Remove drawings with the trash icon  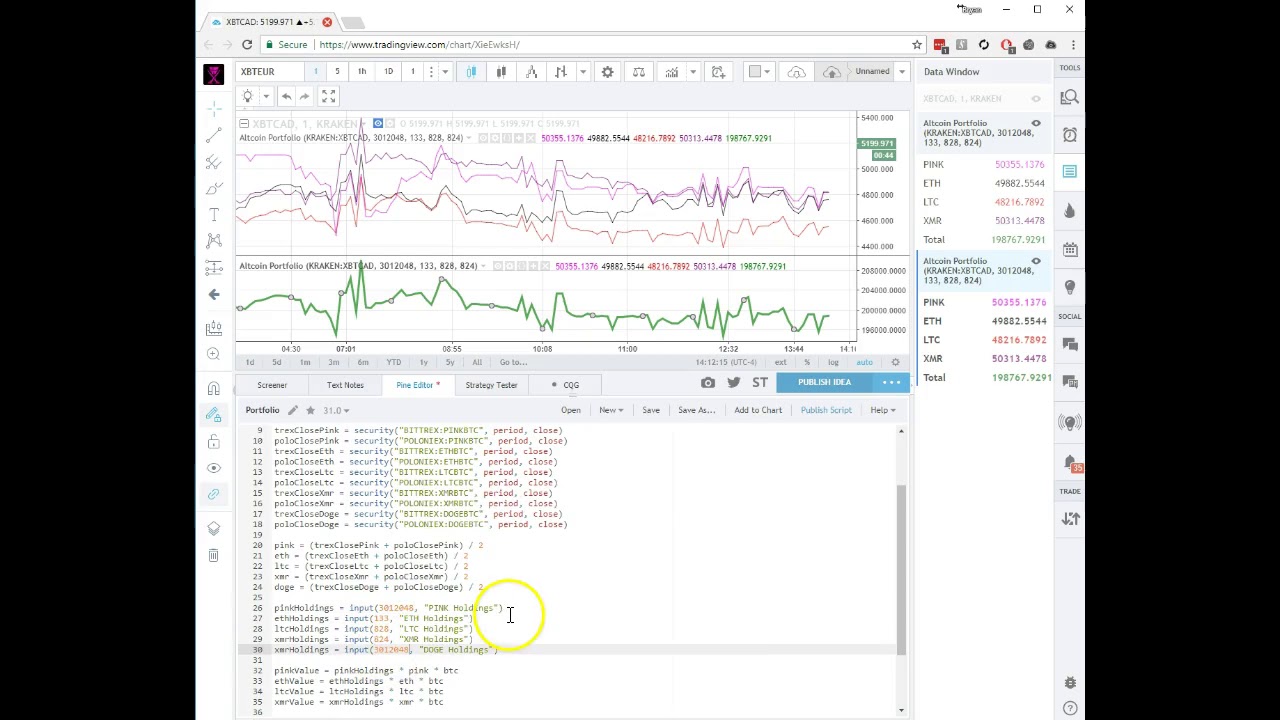tap(214, 555)
